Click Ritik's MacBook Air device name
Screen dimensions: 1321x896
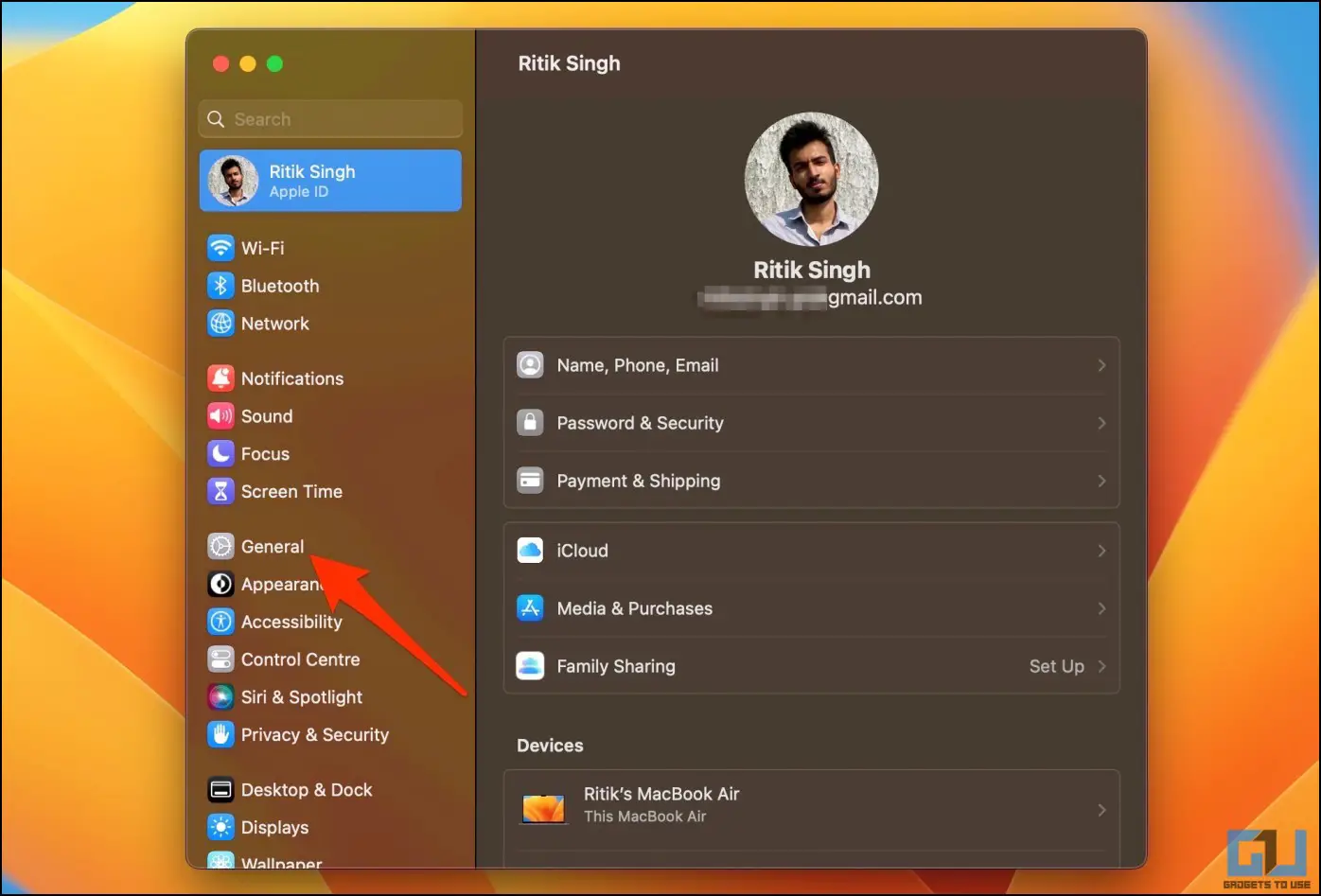pos(661,794)
